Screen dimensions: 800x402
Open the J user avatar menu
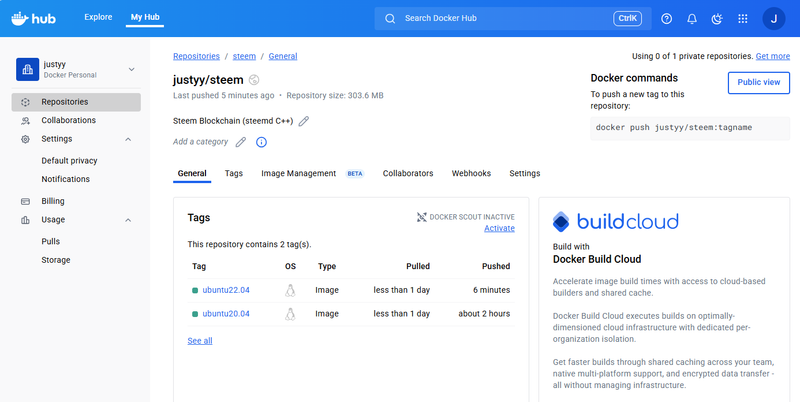coord(773,19)
